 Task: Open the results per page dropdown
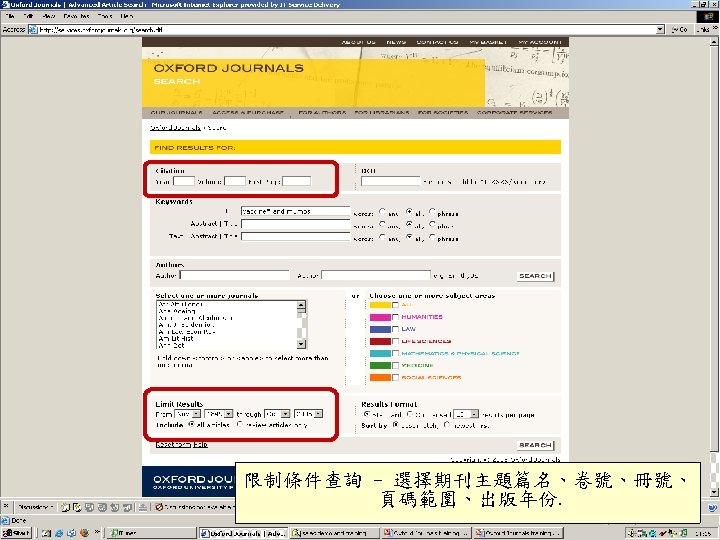(466, 414)
